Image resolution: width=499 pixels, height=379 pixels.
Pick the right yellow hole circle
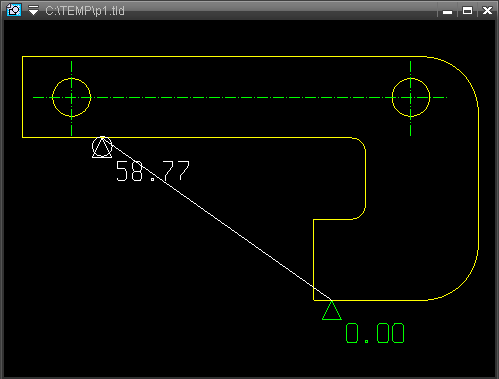411,97
